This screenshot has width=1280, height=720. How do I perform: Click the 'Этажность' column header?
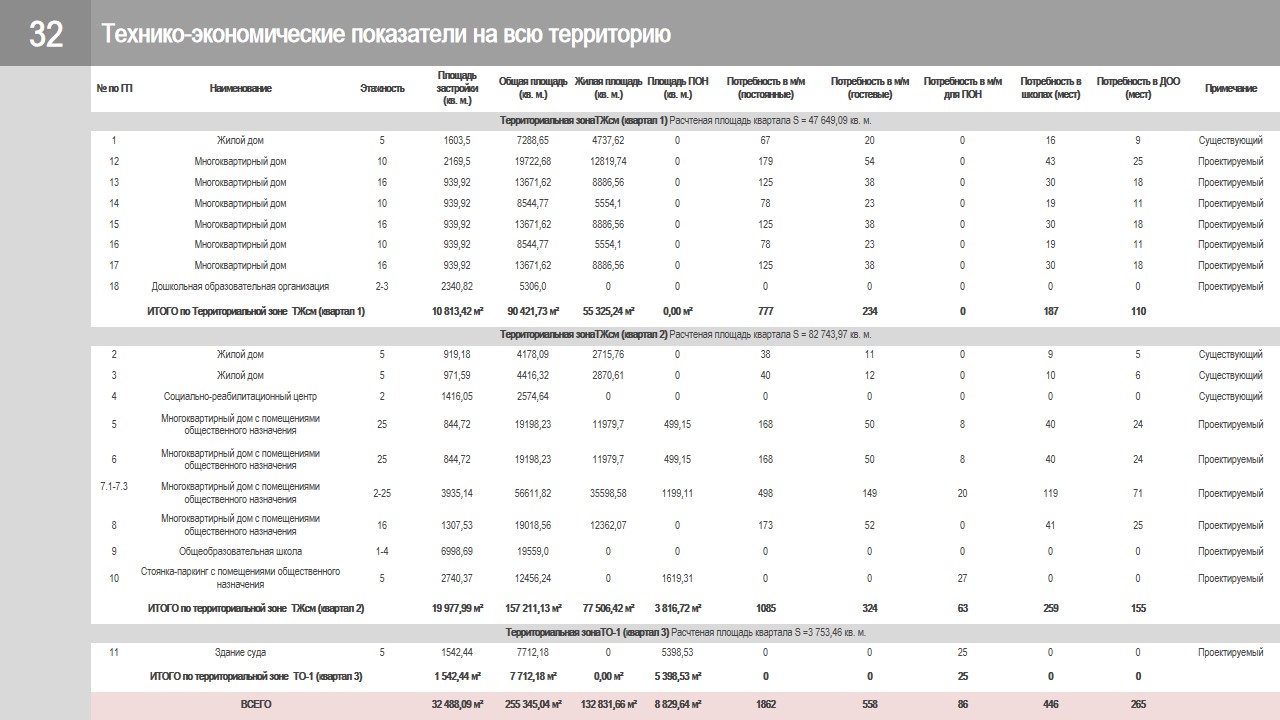tap(382, 88)
